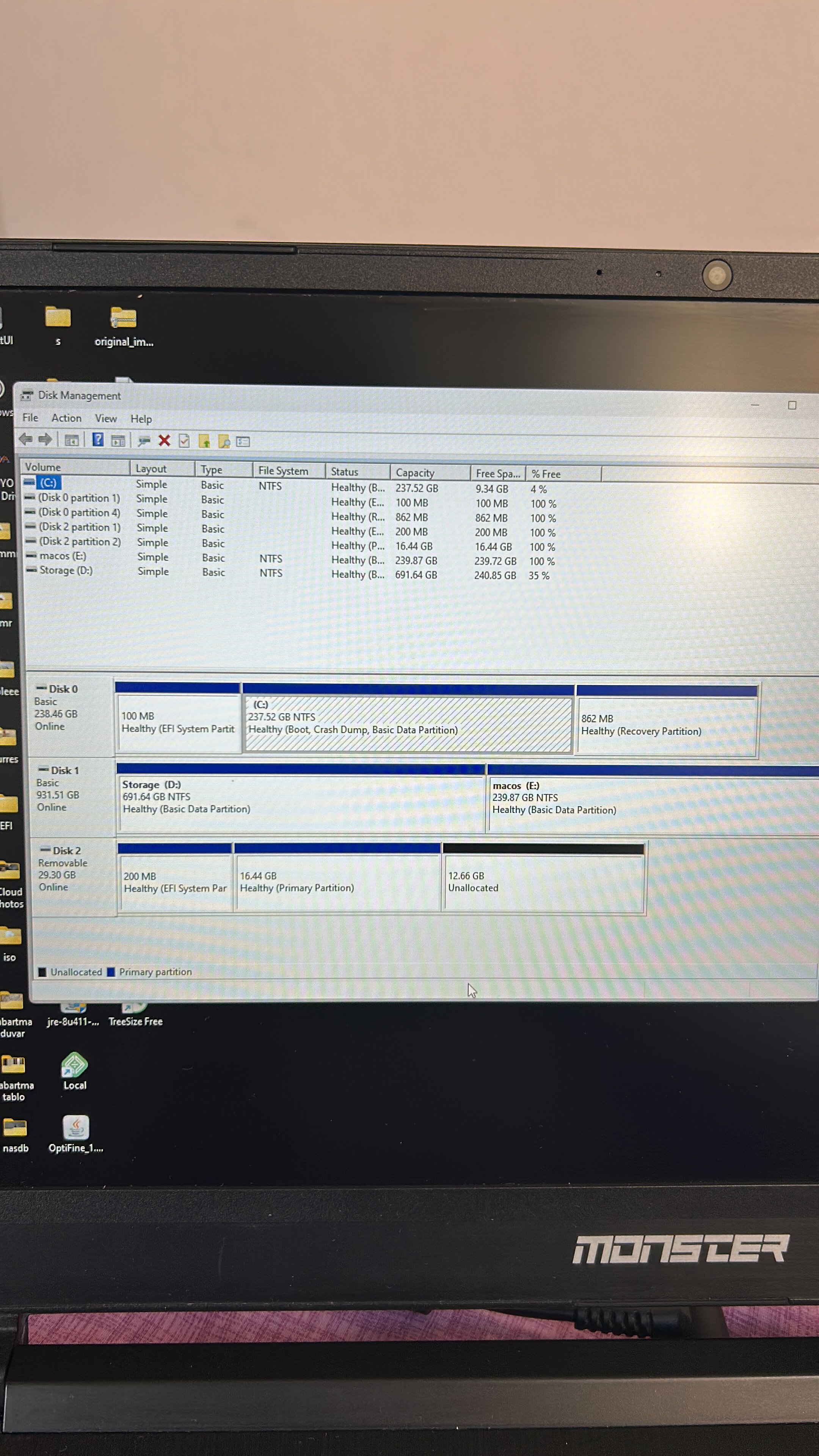This screenshot has height=1456, width=819.
Task: Click the folder with magnifier icon
Action: 224,441
